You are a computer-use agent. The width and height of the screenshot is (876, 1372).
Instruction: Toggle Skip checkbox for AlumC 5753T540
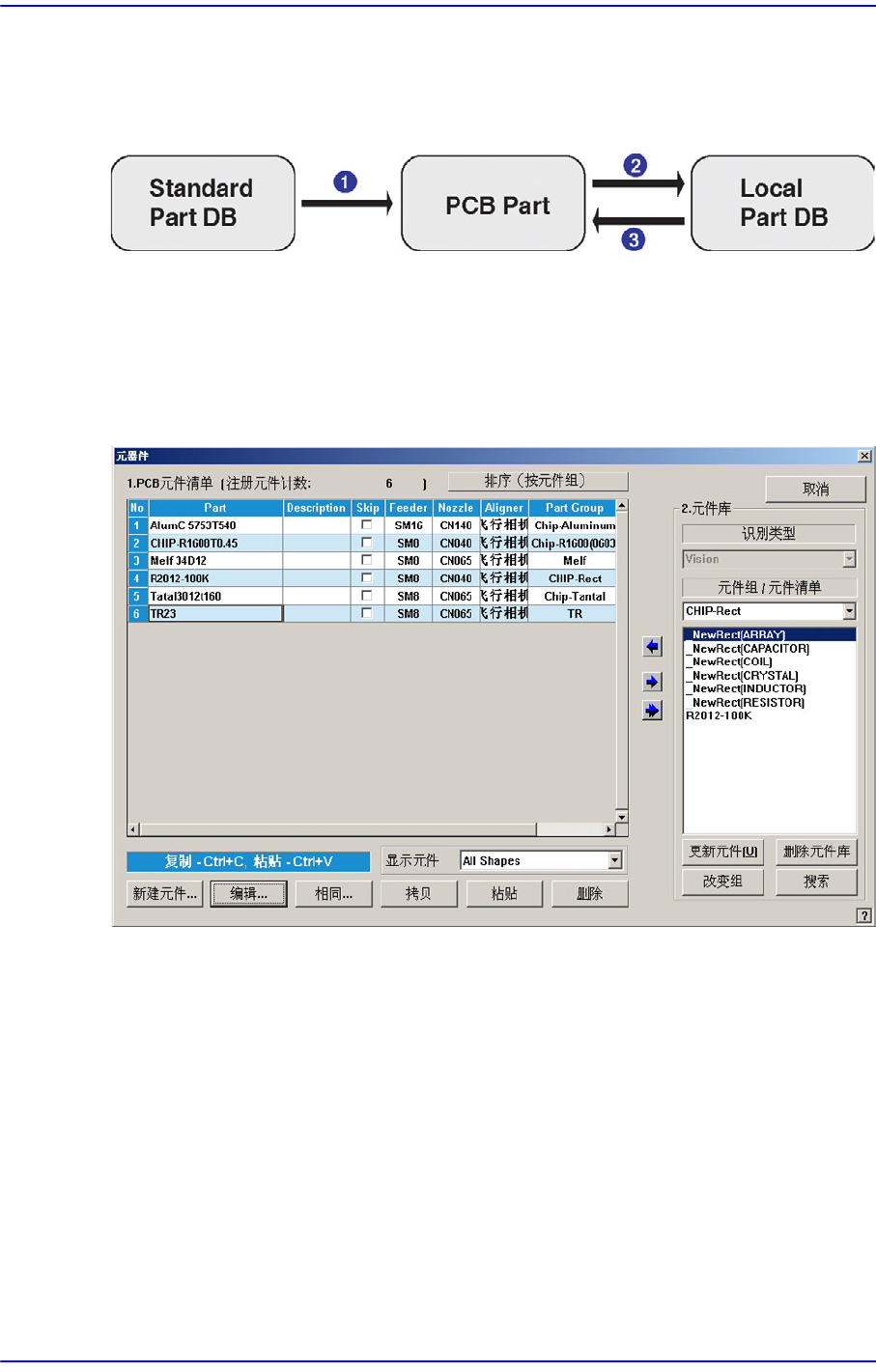(x=366, y=525)
